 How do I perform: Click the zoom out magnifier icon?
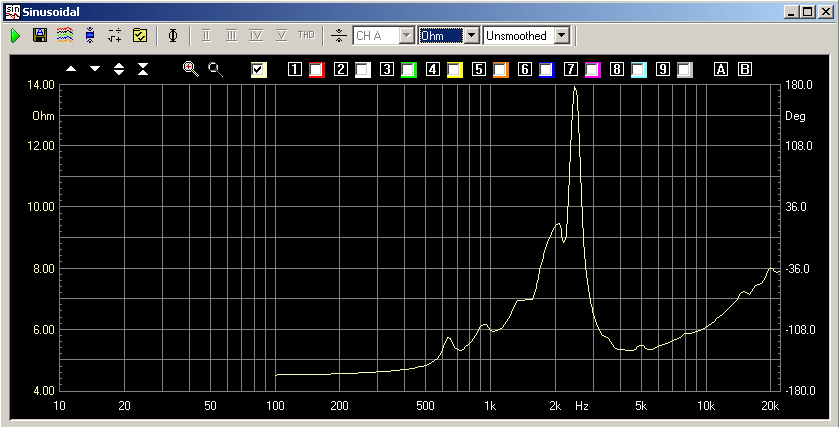[x=215, y=69]
